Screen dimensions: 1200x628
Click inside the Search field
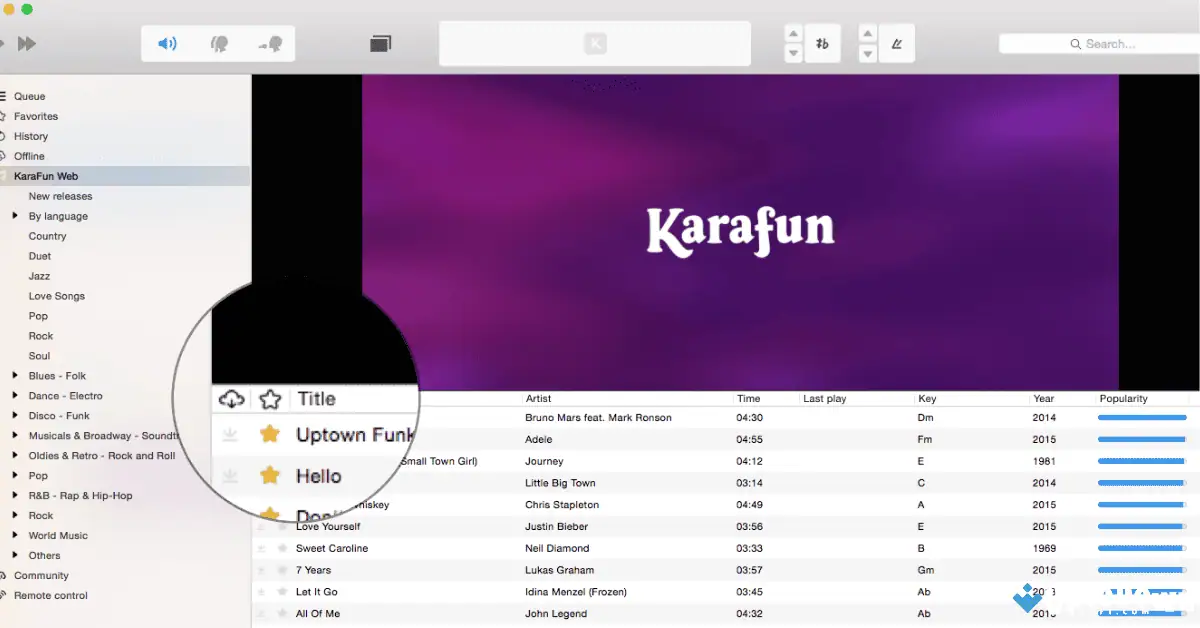click(1110, 43)
